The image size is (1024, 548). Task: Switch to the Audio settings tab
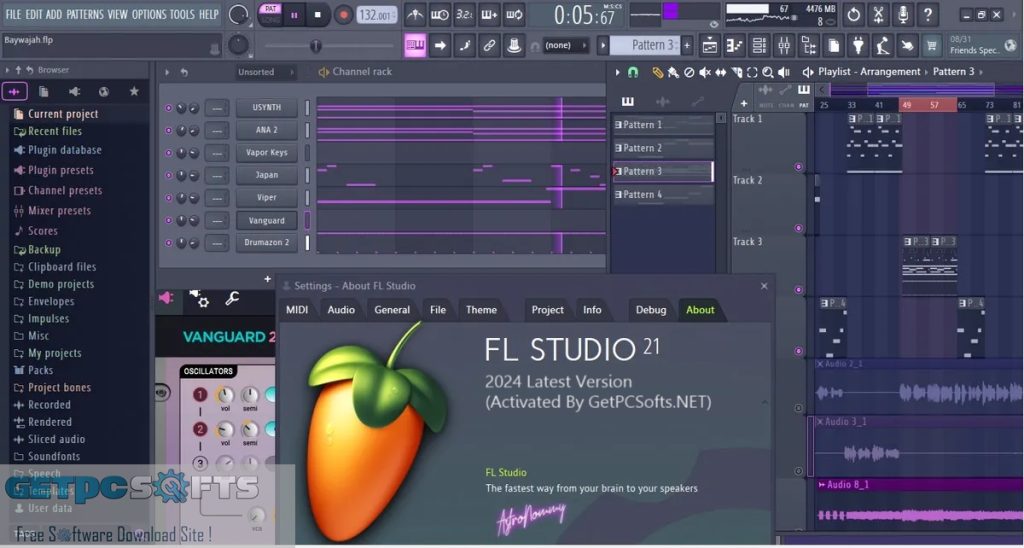point(341,310)
